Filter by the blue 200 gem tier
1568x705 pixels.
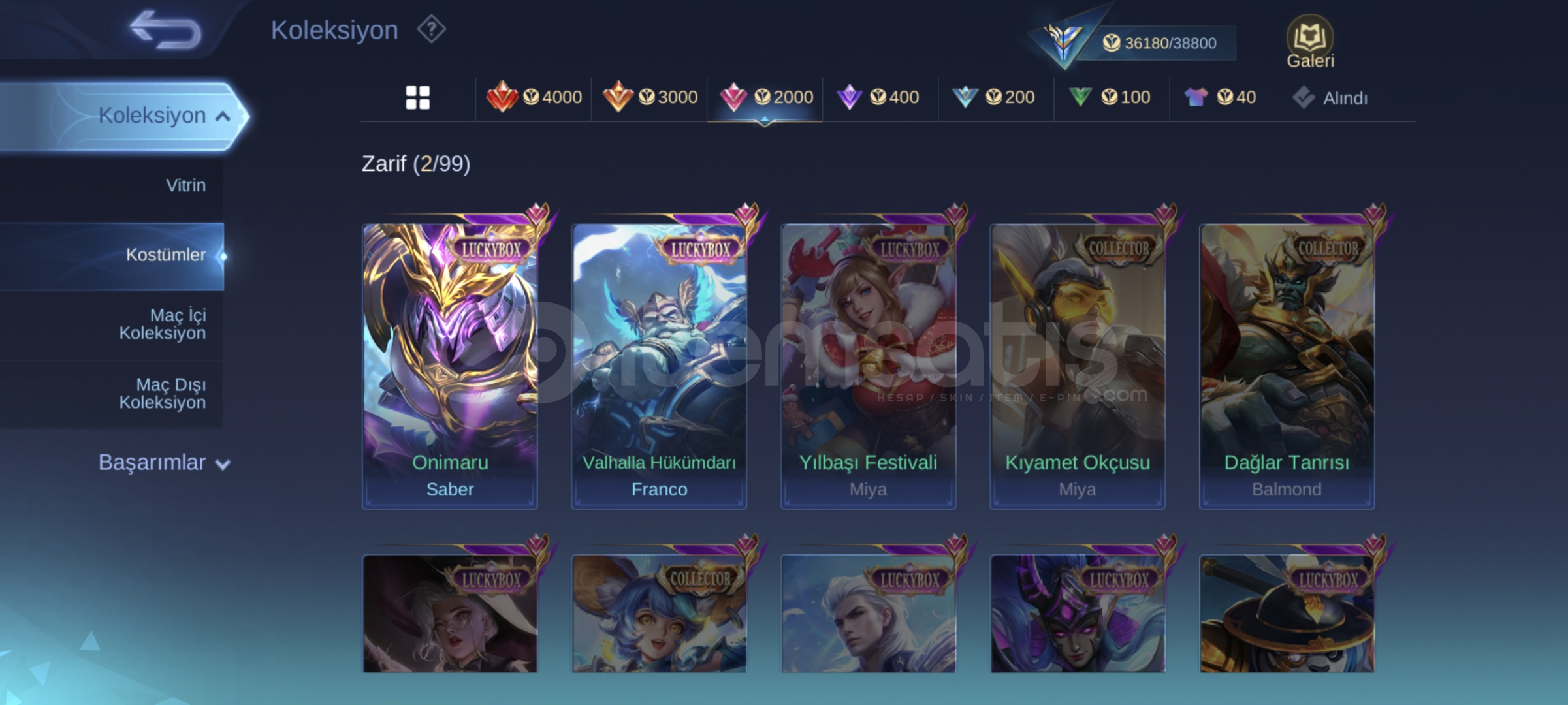click(x=994, y=97)
